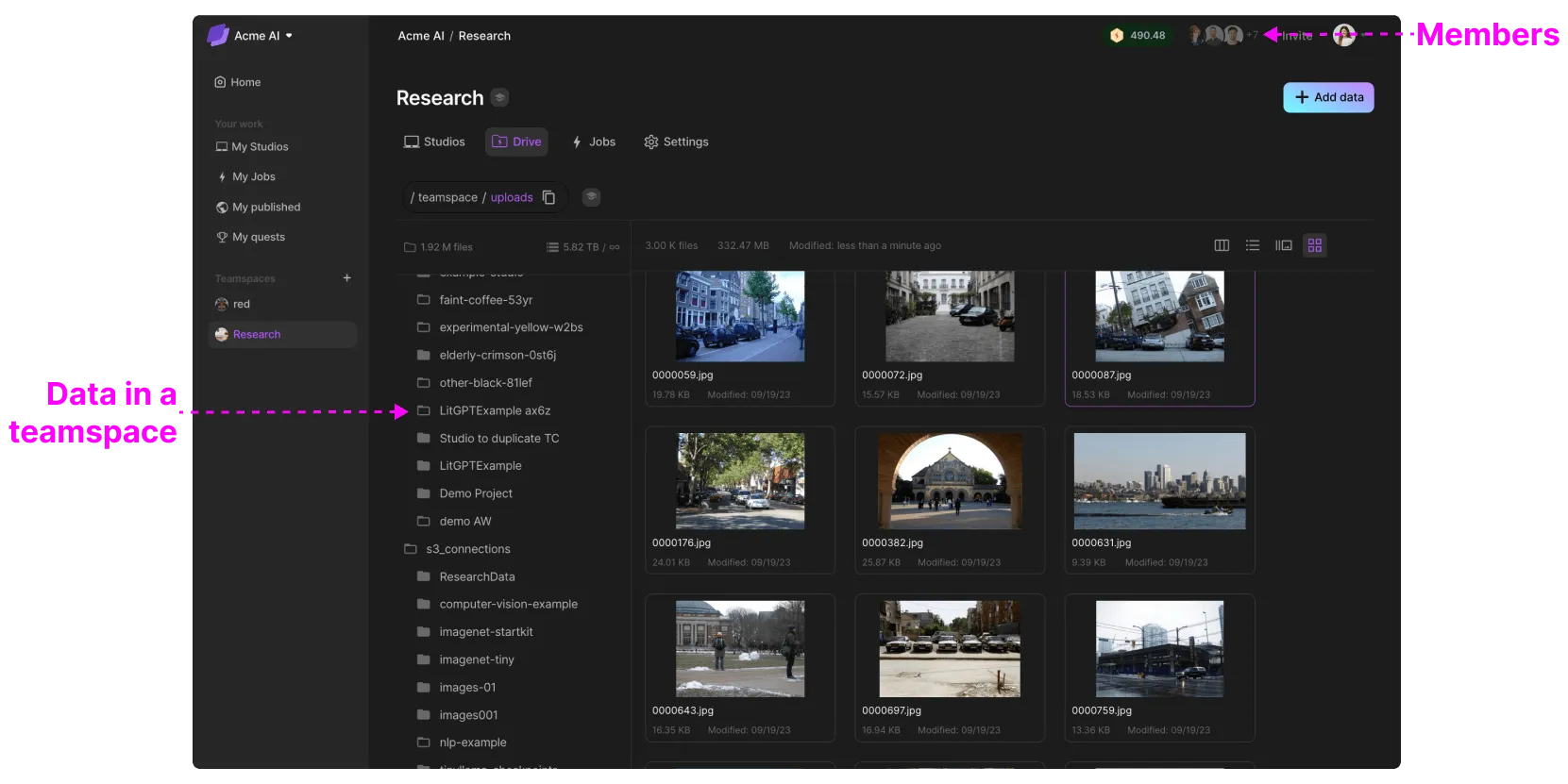Viewport: 1568px width, 784px height.
Task: Click Research breadcrumb link
Action: [484, 36]
